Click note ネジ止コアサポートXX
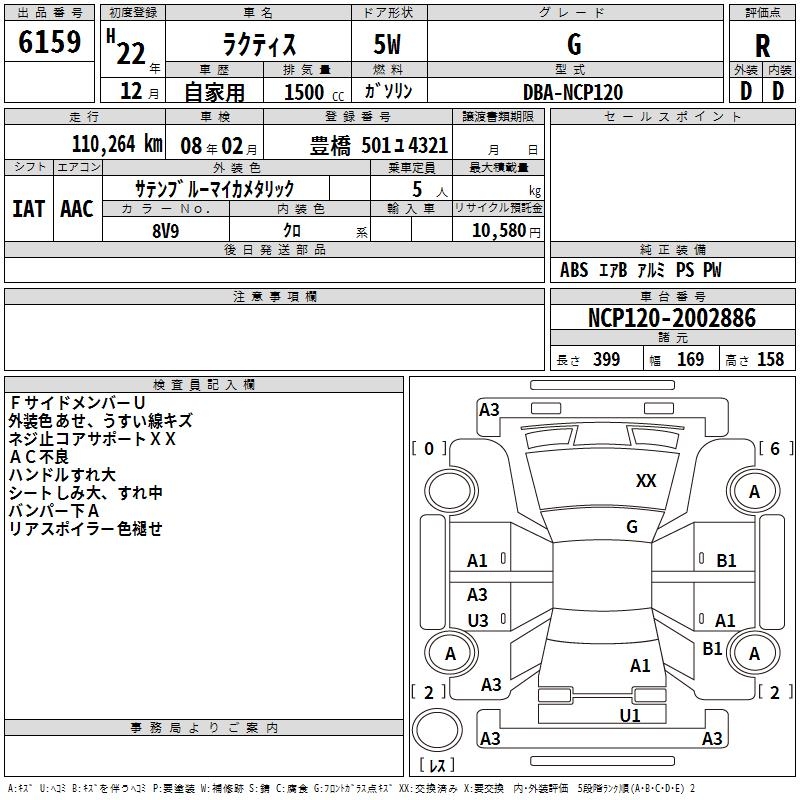The width and height of the screenshot is (800, 800). 92,439
